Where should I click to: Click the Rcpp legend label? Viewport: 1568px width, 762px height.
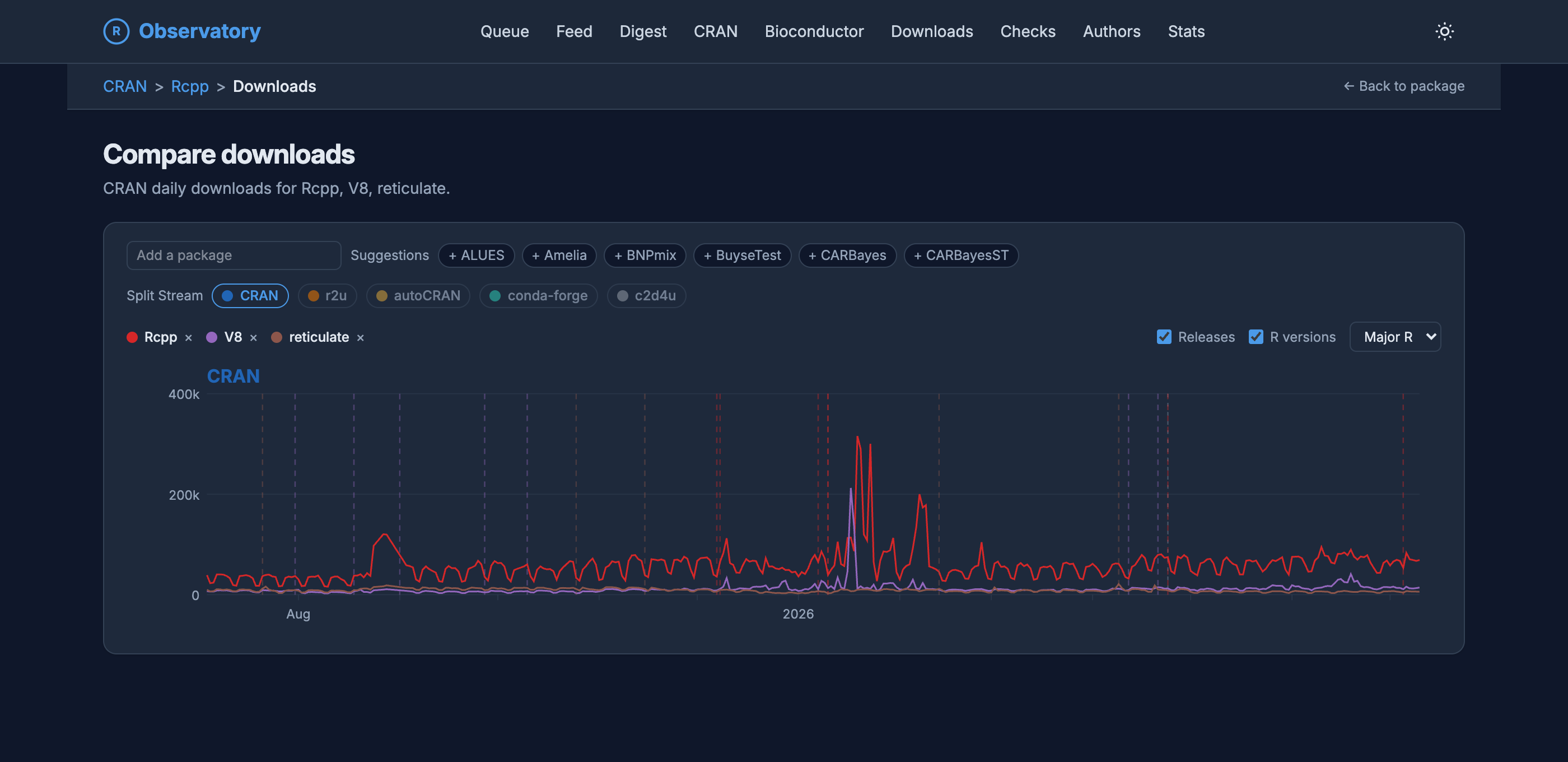(x=161, y=337)
